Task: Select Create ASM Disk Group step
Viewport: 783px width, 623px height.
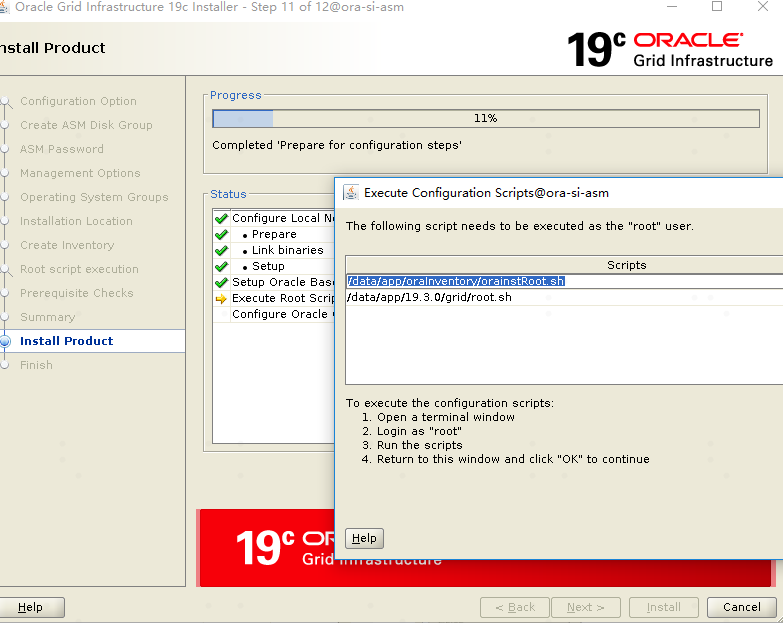Action: coord(86,125)
